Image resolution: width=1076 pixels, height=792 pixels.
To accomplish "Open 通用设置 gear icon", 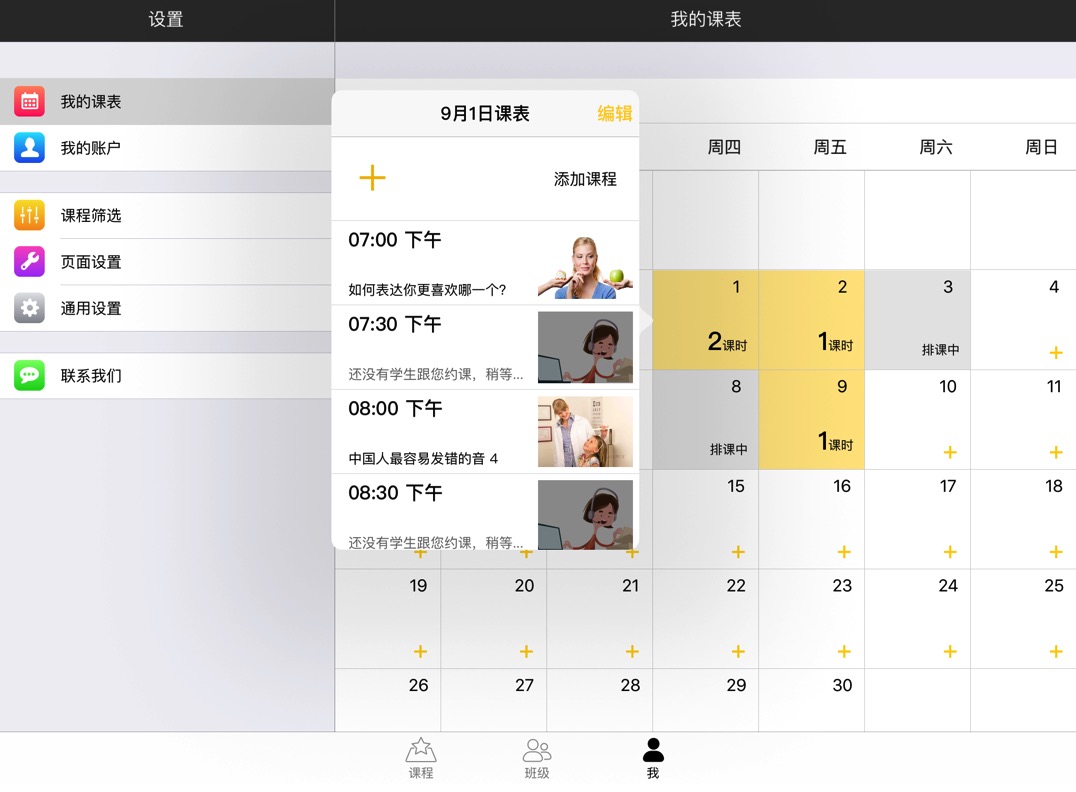I will click(30, 308).
